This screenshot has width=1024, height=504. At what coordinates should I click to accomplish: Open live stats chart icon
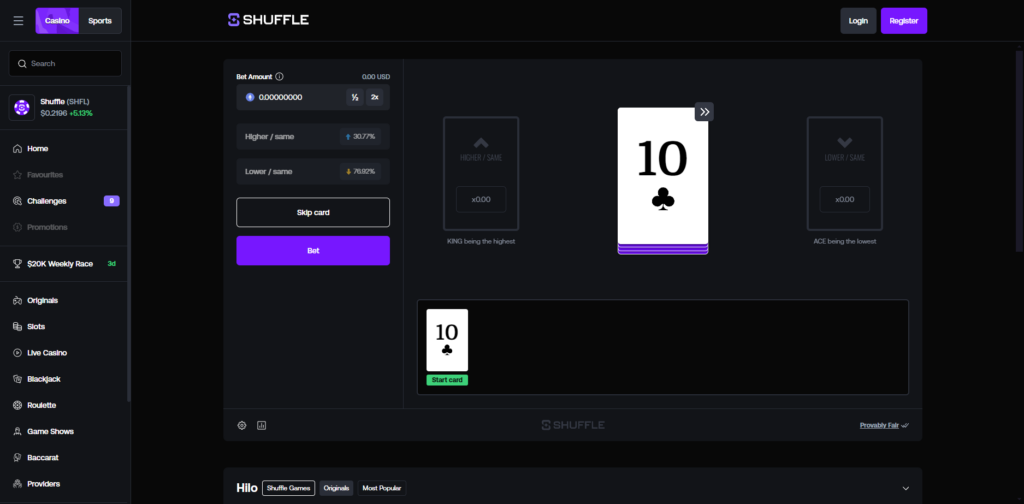pyautogui.click(x=262, y=425)
